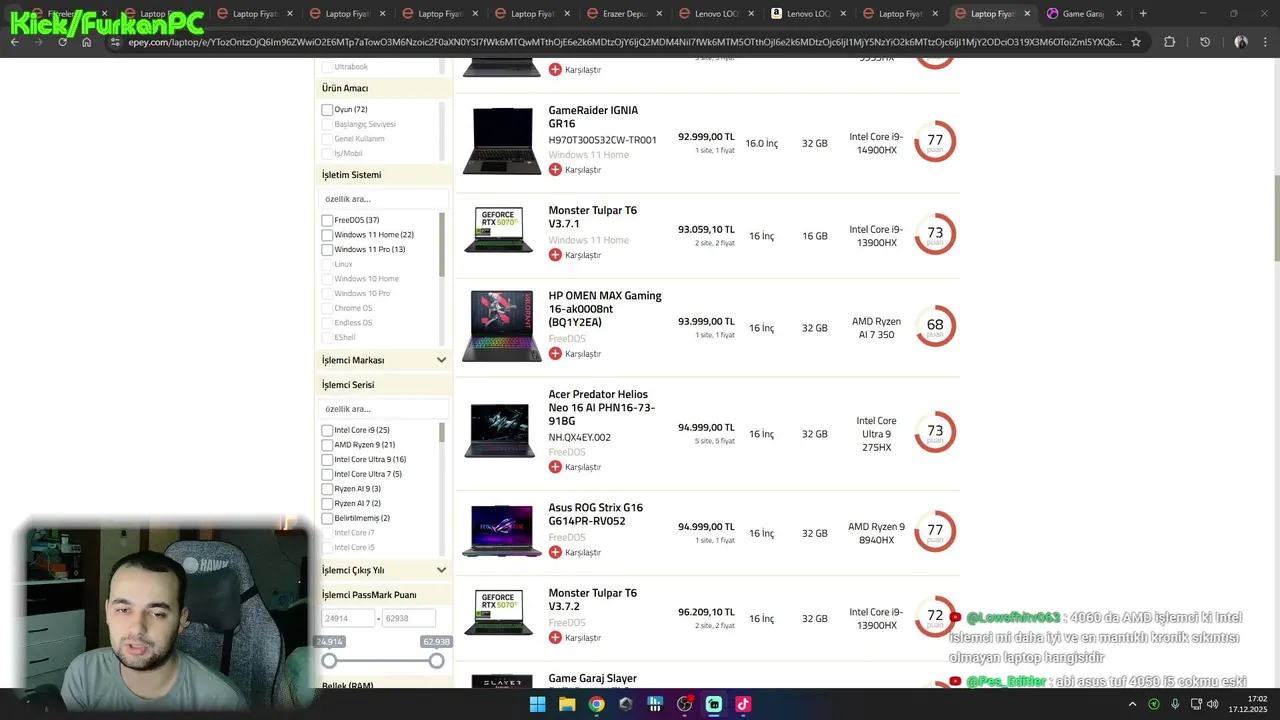
Task: Click the İşlemci Serisi özellik ara search field
Action: coord(384,409)
